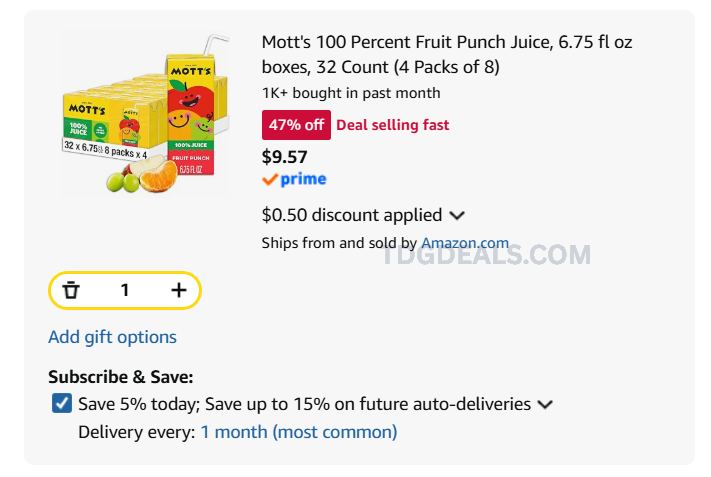The image size is (711, 477).
Task: Open the Add gift options link
Action: coord(112,337)
